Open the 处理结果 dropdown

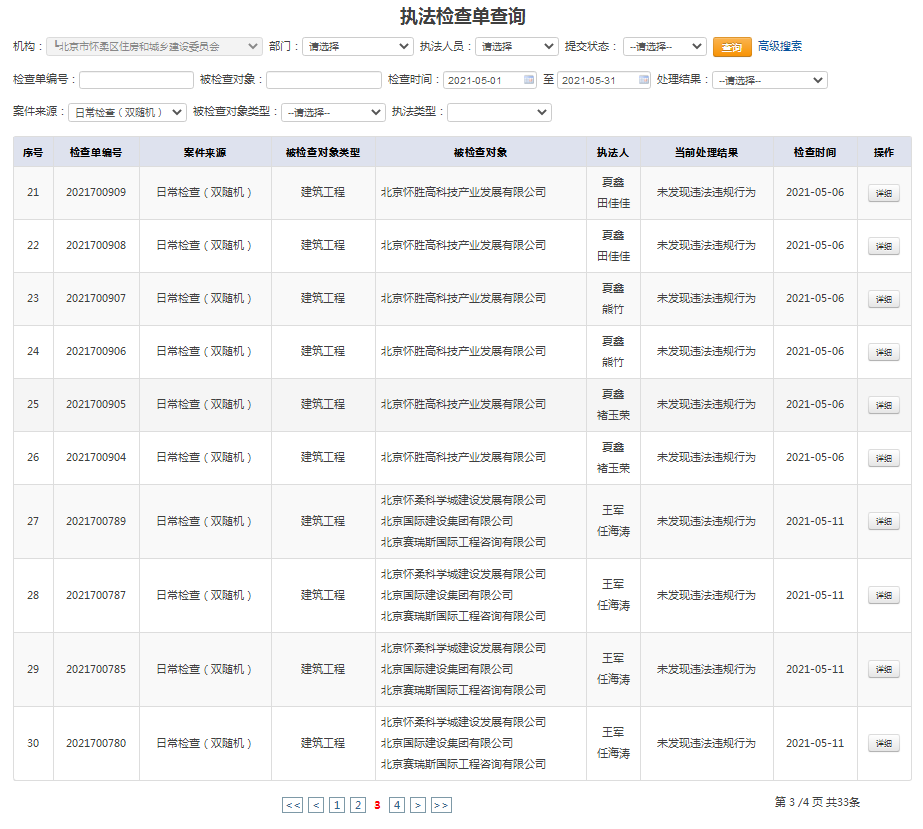click(769, 80)
